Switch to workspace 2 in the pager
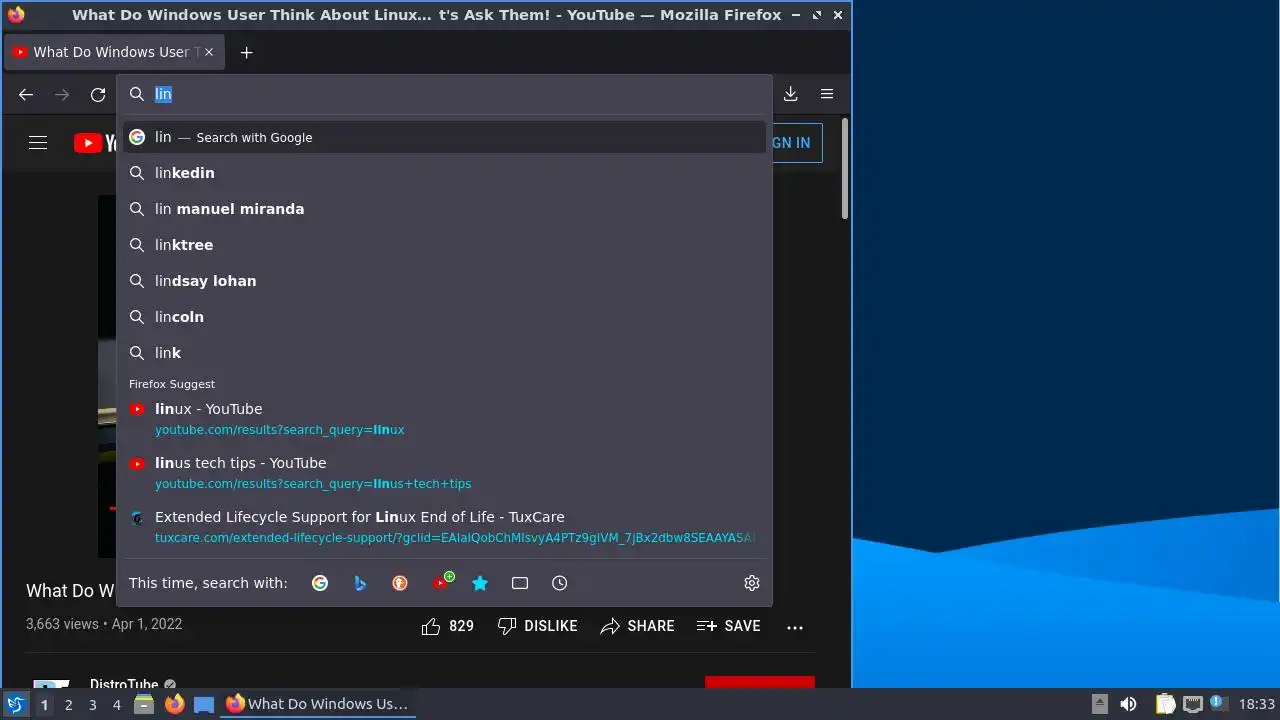1280x720 pixels. (x=68, y=705)
